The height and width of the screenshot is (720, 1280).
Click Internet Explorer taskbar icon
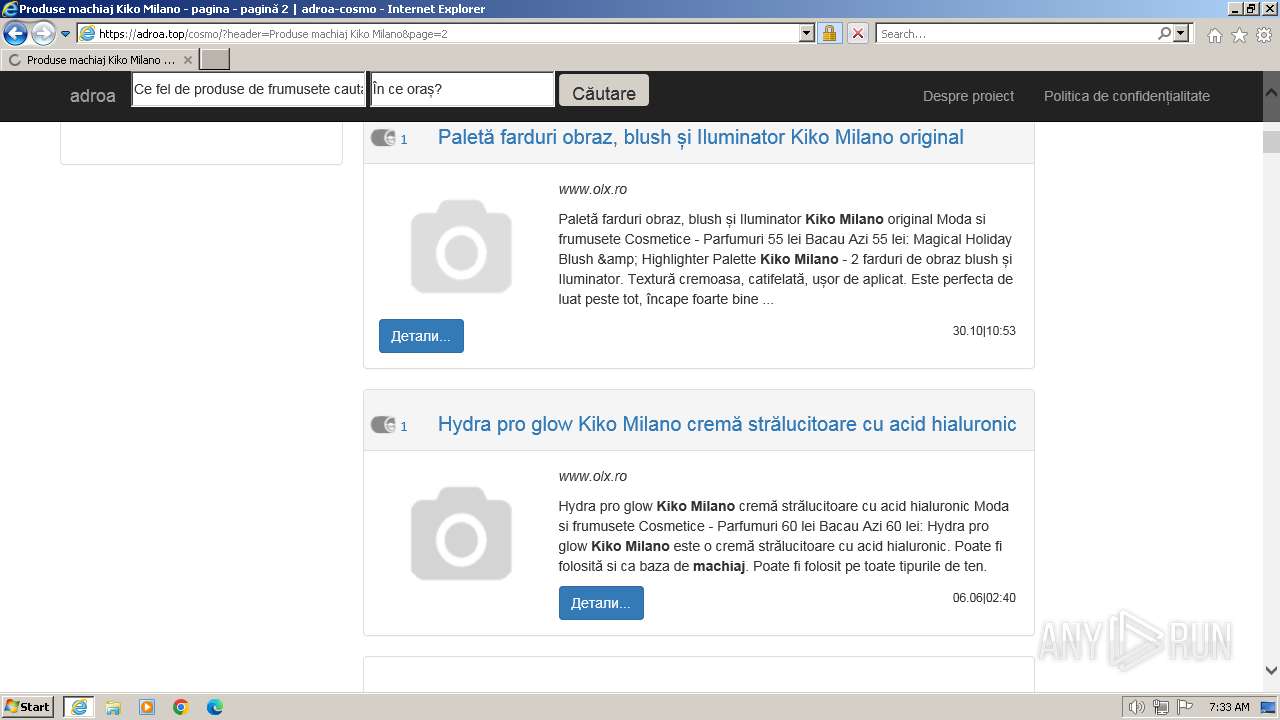(x=79, y=707)
